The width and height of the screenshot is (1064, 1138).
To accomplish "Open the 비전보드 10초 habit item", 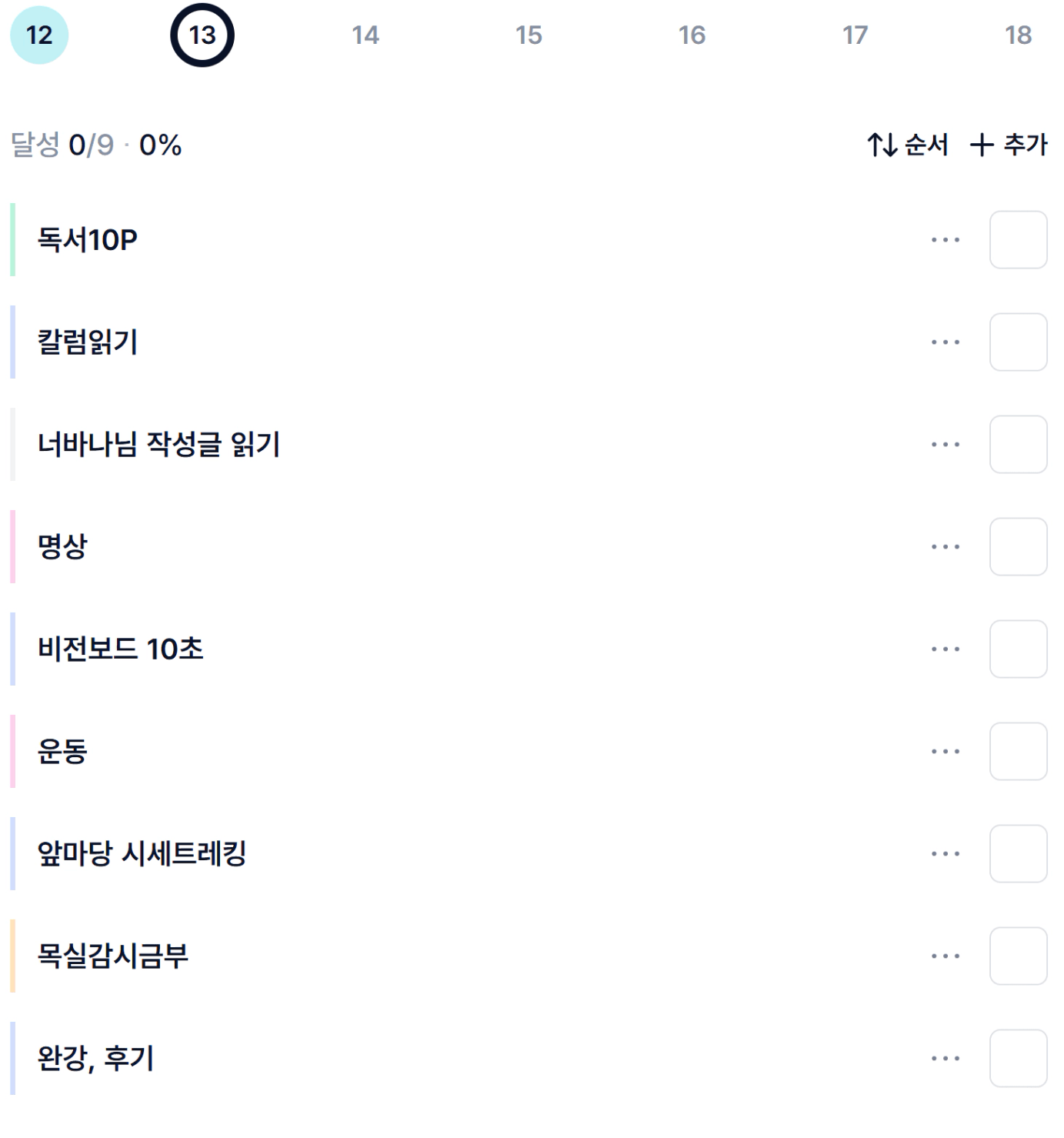I will (121, 649).
